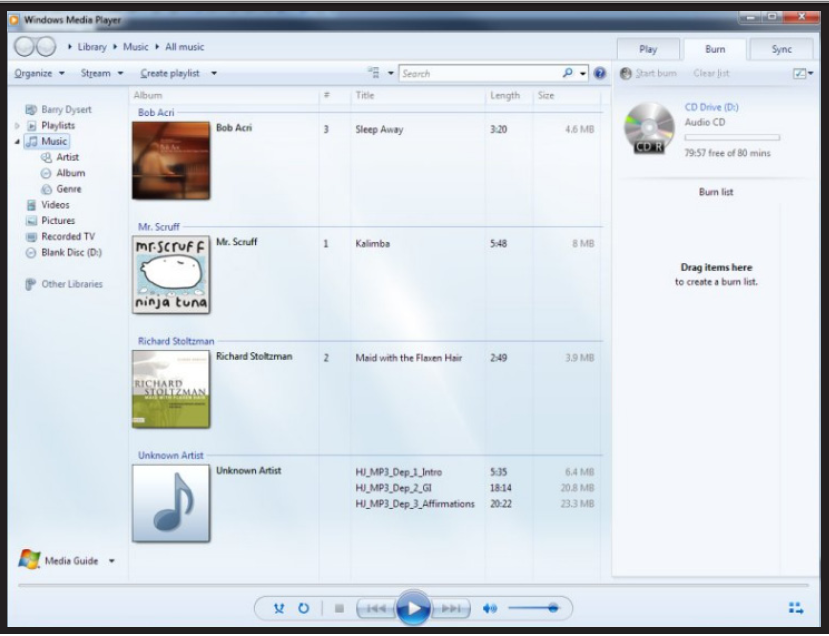Open the Recorded TV library
Image resolution: width=829 pixels, height=636 pixels.
tap(68, 236)
